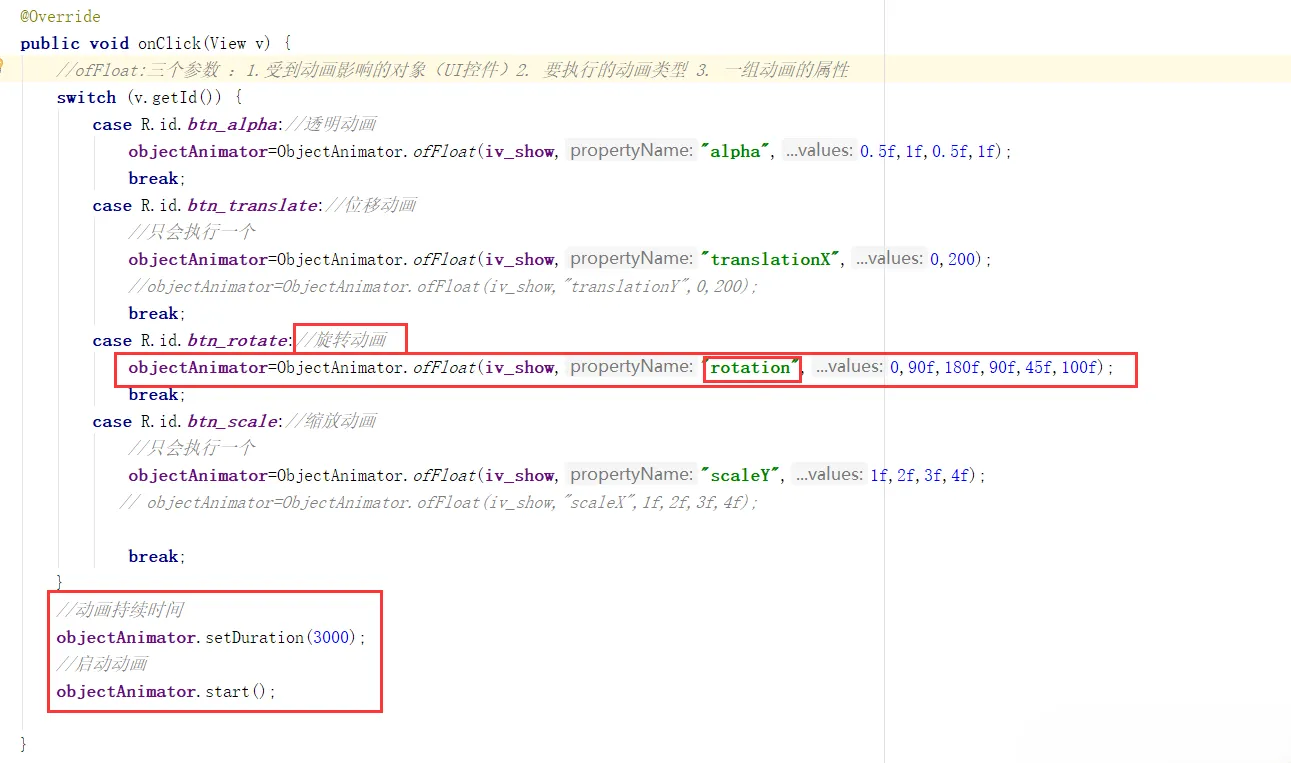Click the break statement under the alpha case

click(x=154, y=178)
